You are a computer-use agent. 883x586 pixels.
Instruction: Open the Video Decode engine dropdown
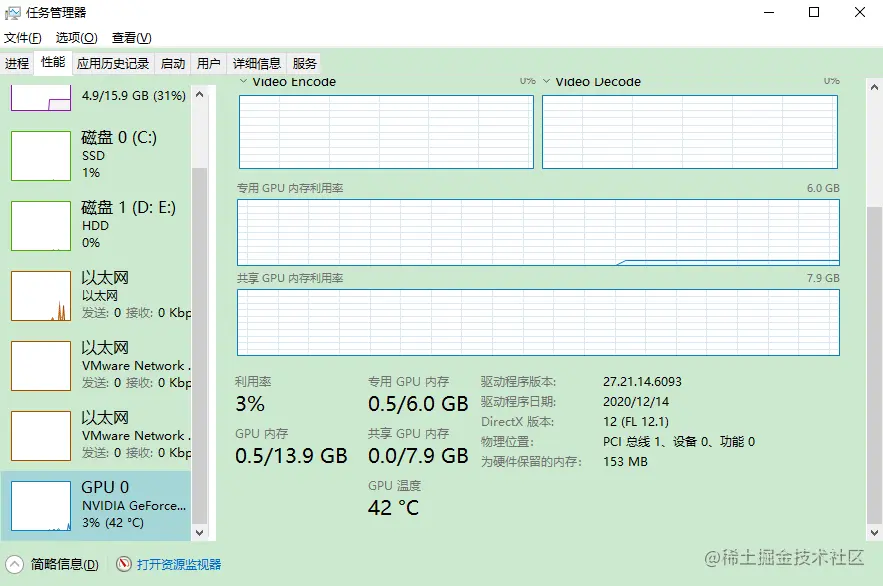tap(546, 82)
